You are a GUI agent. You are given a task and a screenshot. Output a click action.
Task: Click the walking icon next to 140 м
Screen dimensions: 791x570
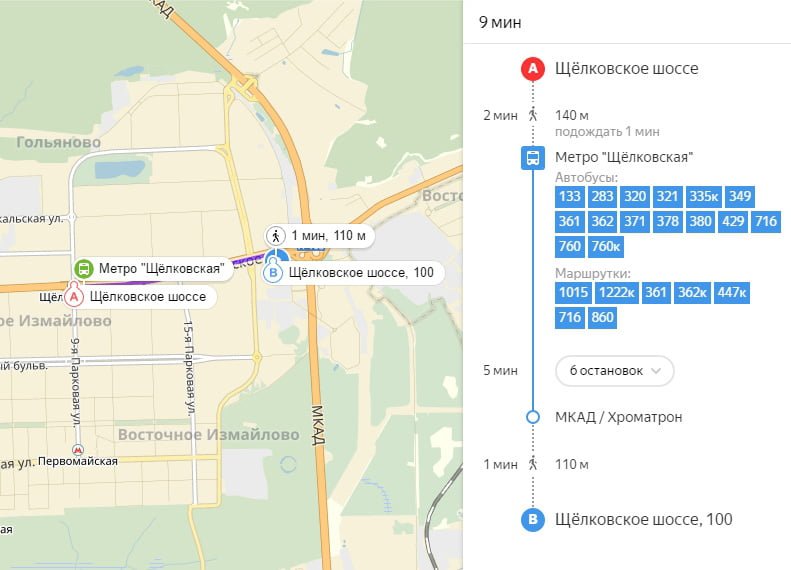533,115
